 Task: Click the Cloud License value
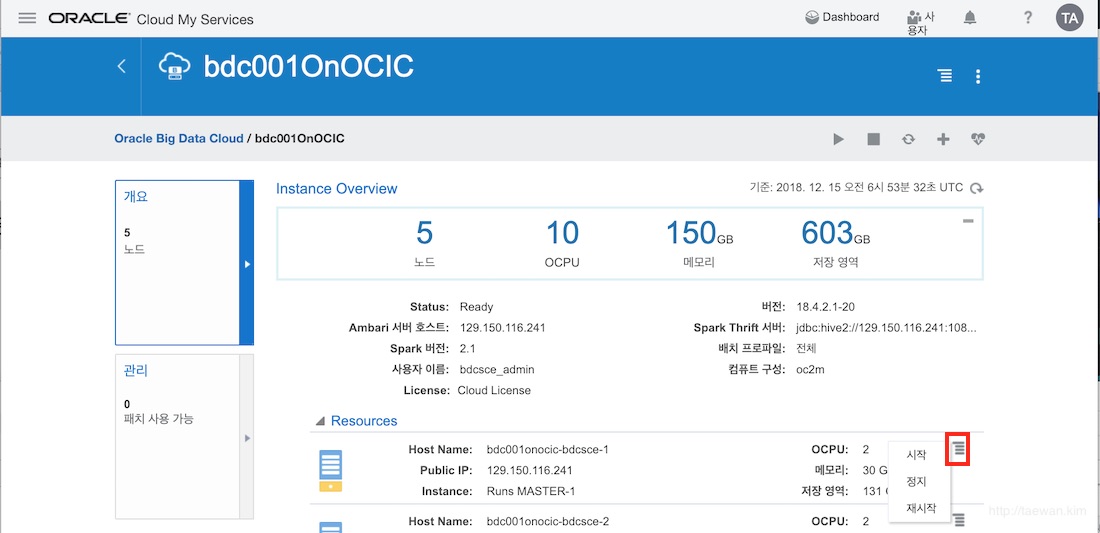coord(494,390)
